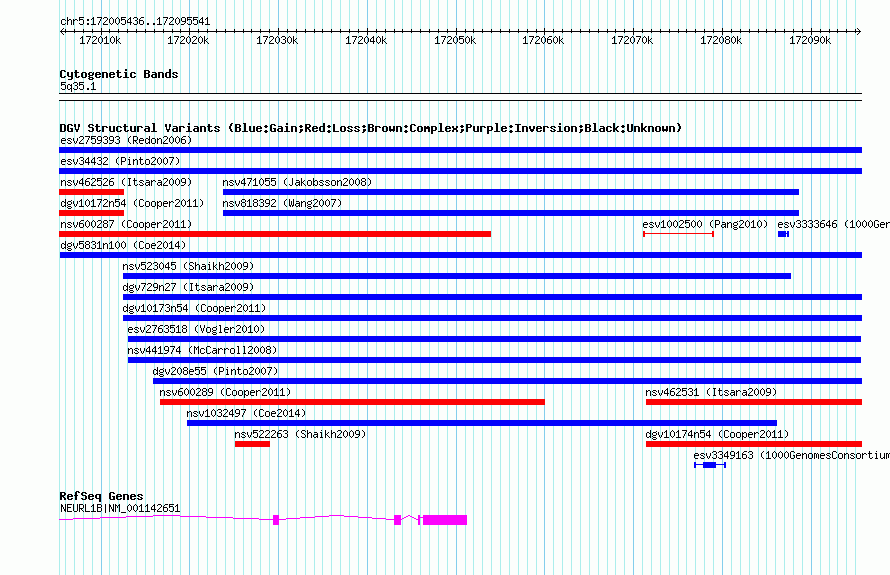This screenshot has height=575, width=890.
Task: Select the dgv10173n54 blue gain bar
Action: [493, 318]
